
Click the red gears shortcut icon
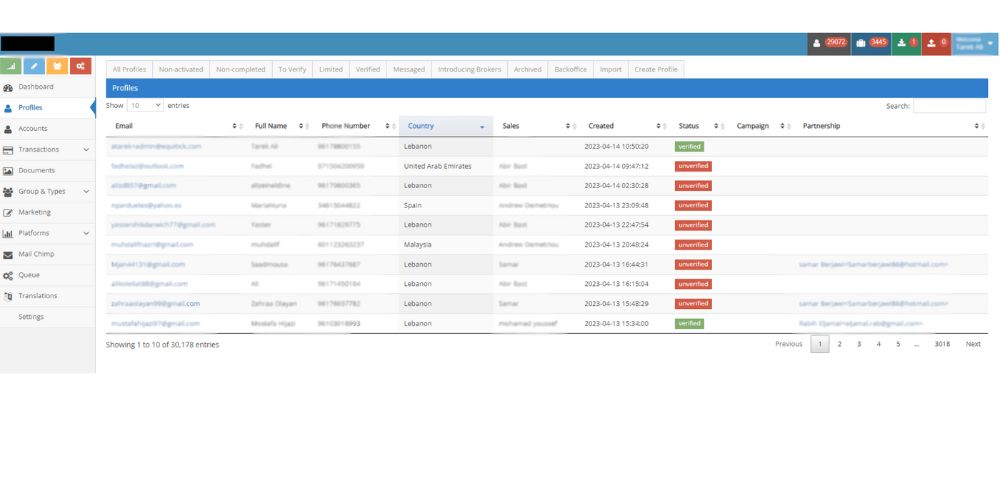pyautogui.click(x=81, y=66)
